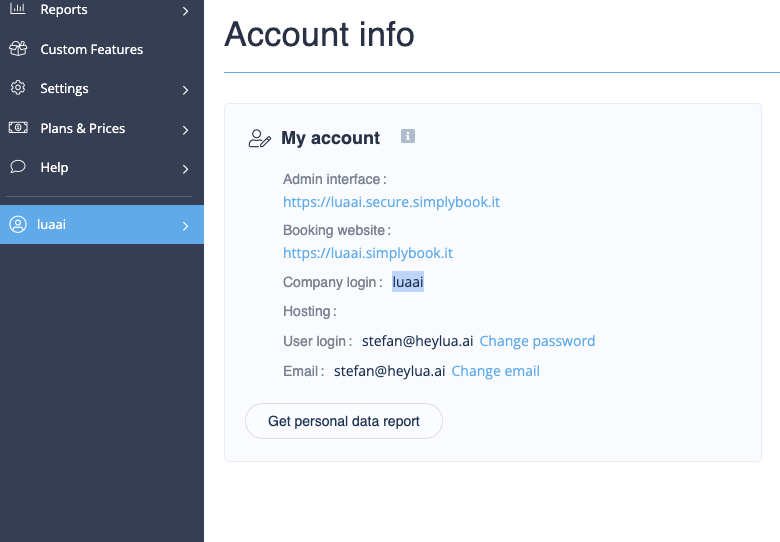Open the luaai.secure.simplybook.it admin link

(391, 202)
